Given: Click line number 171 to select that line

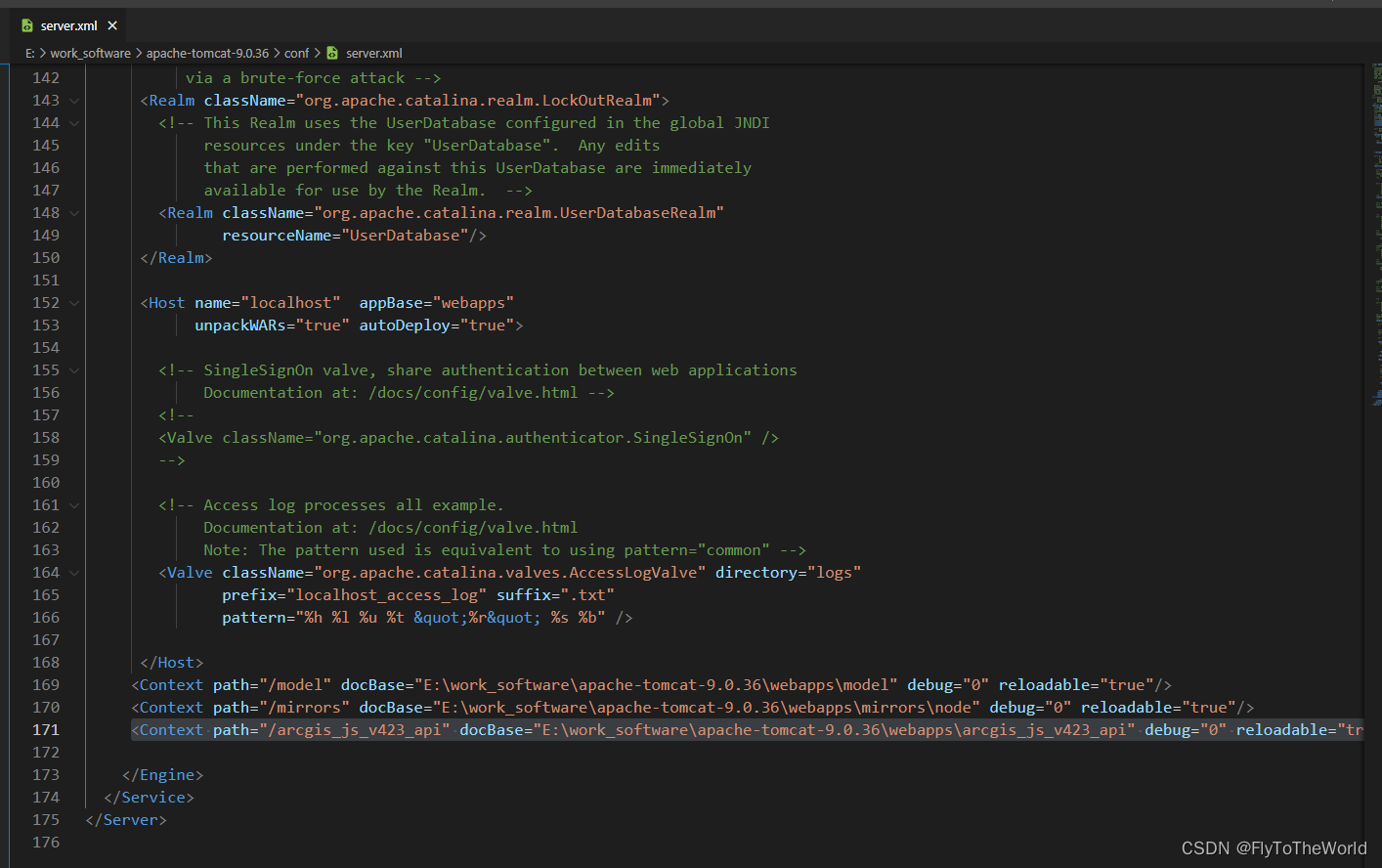Looking at the screenshot, I should coord(46,729).
